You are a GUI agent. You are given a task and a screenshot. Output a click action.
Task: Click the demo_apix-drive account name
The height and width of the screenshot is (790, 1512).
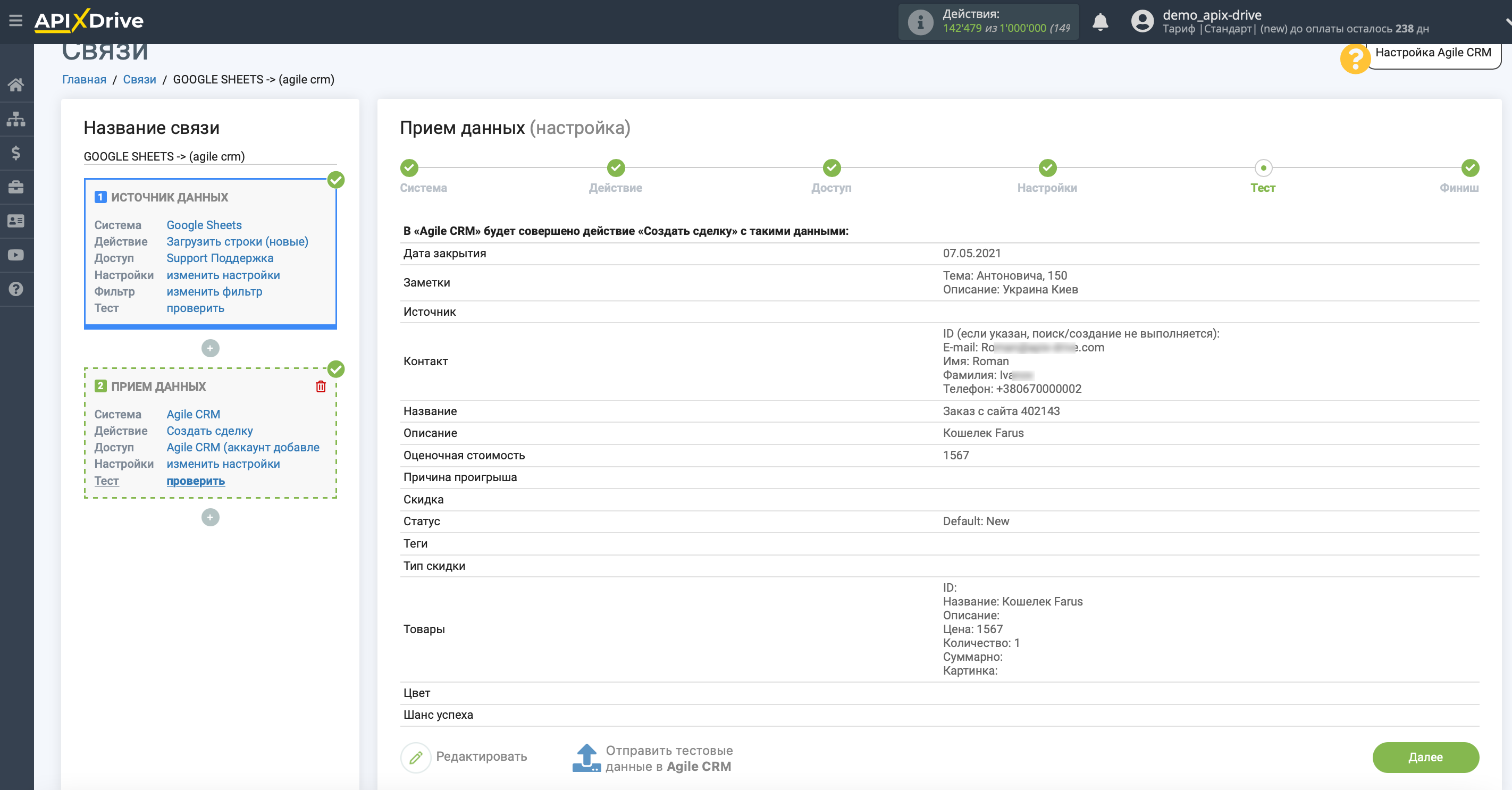pos(1212,15)
